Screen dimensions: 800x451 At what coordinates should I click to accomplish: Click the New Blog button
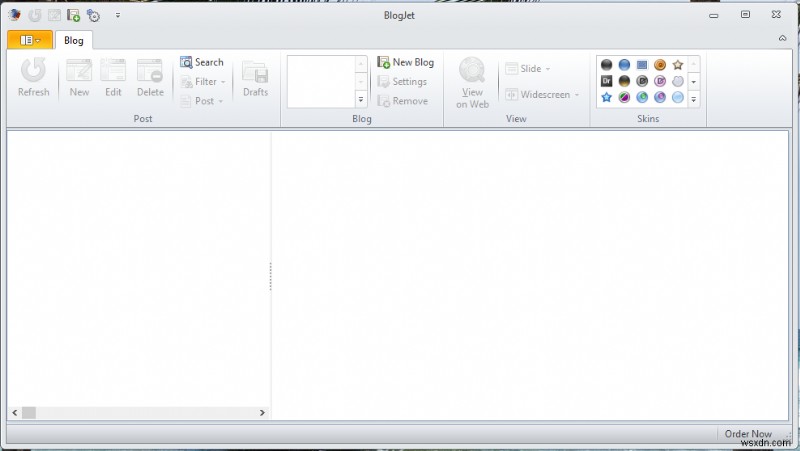406,62
